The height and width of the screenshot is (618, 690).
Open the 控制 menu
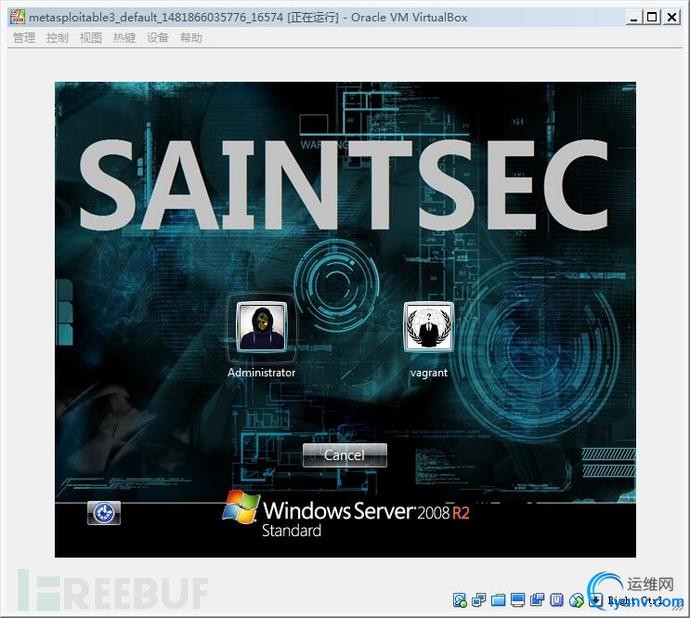coord(57,38)
